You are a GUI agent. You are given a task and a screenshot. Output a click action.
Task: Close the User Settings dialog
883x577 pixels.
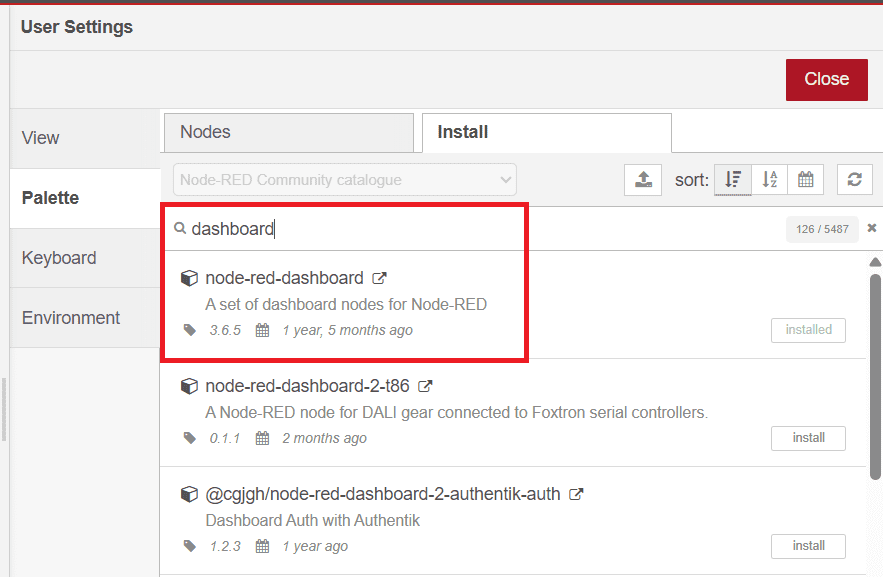coord(827,79)
